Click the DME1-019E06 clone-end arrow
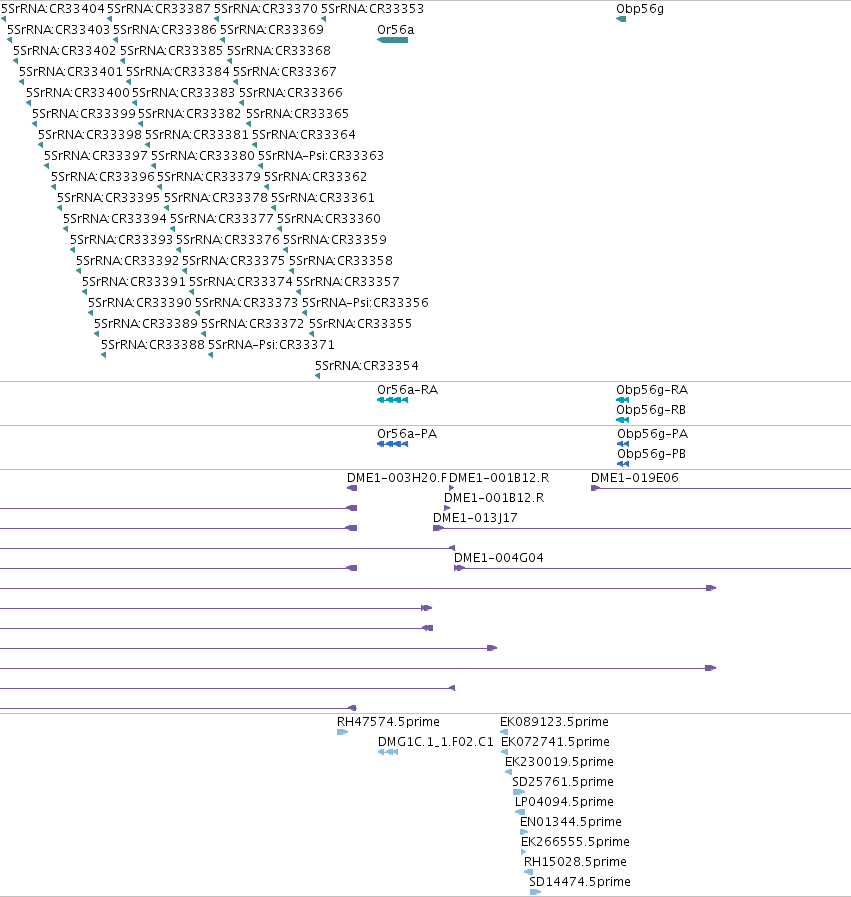 [595, 488]
